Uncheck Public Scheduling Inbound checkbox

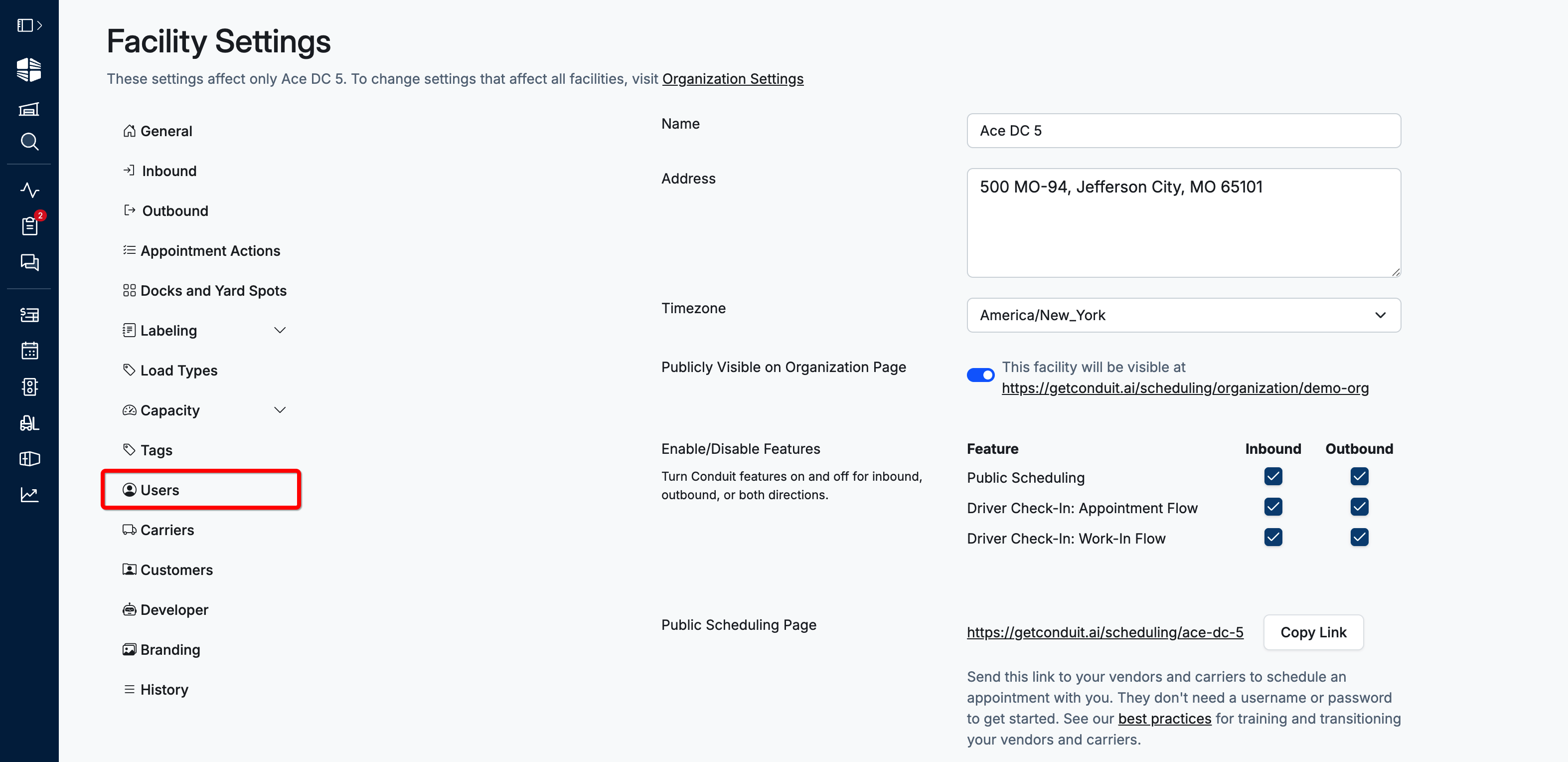coord(1273,476)
